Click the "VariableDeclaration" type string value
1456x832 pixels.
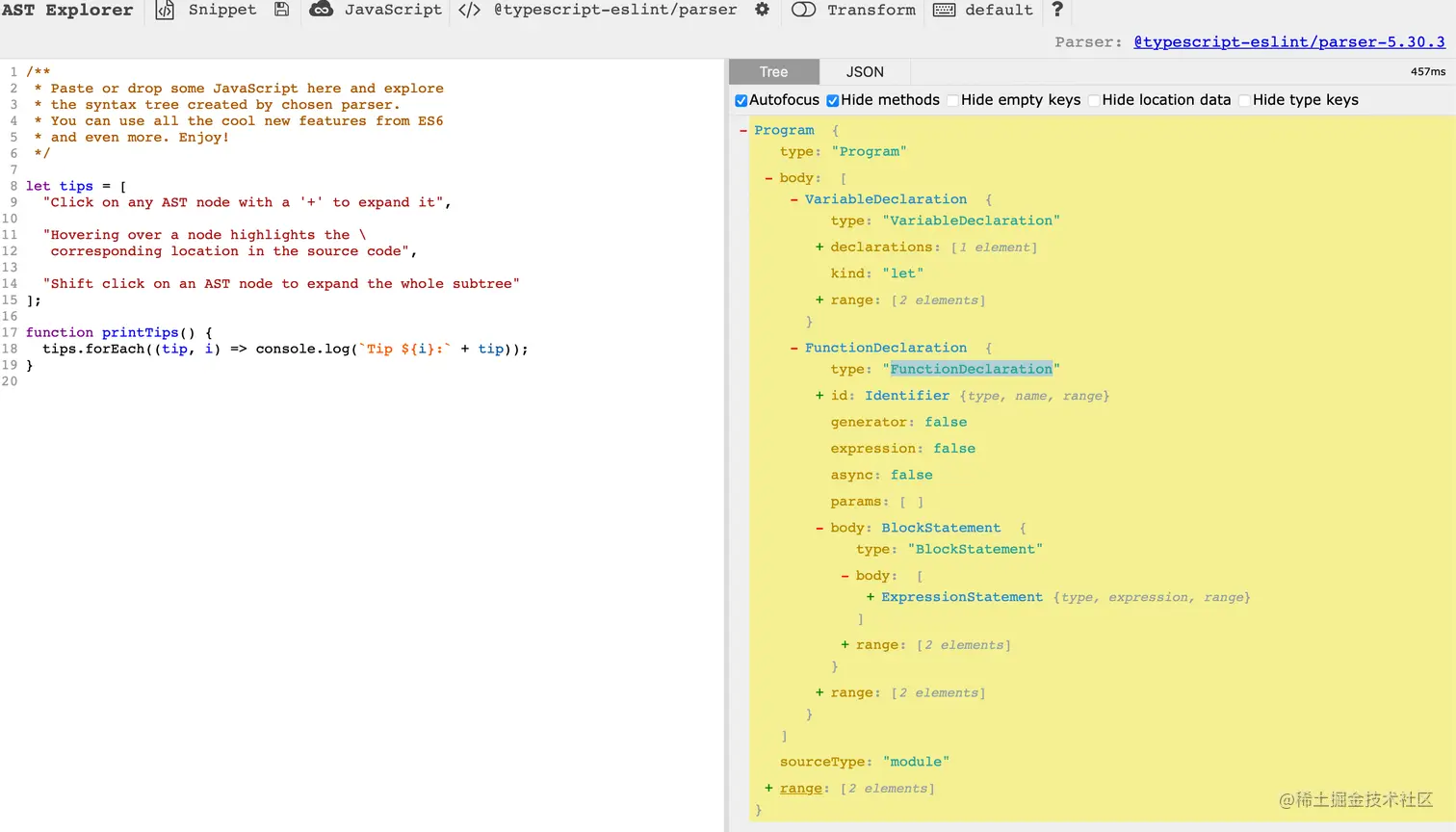(x=971, y=221)
